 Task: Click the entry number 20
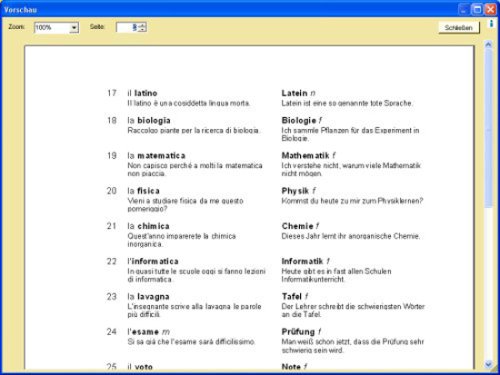(112, 191)
